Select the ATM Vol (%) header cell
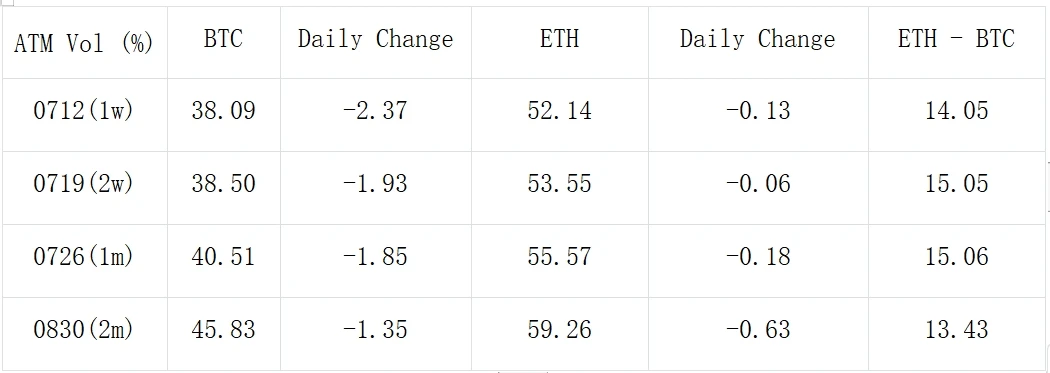Viewport: 1050px width, 373px height. point(84,43)
